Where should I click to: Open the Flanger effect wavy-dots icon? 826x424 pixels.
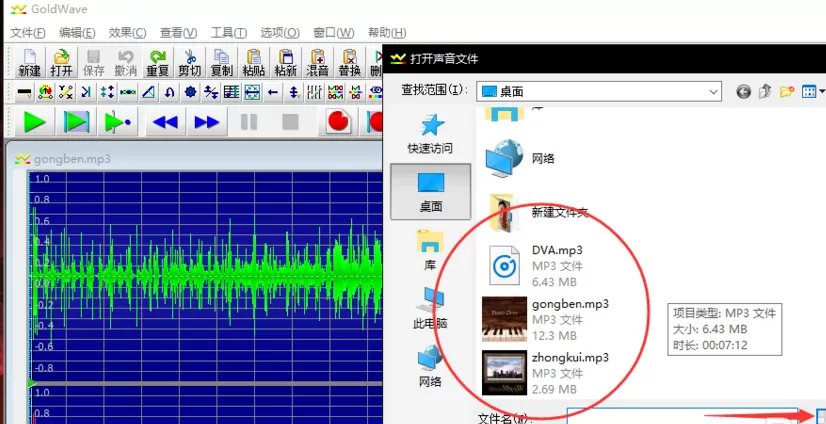(128, 93)
